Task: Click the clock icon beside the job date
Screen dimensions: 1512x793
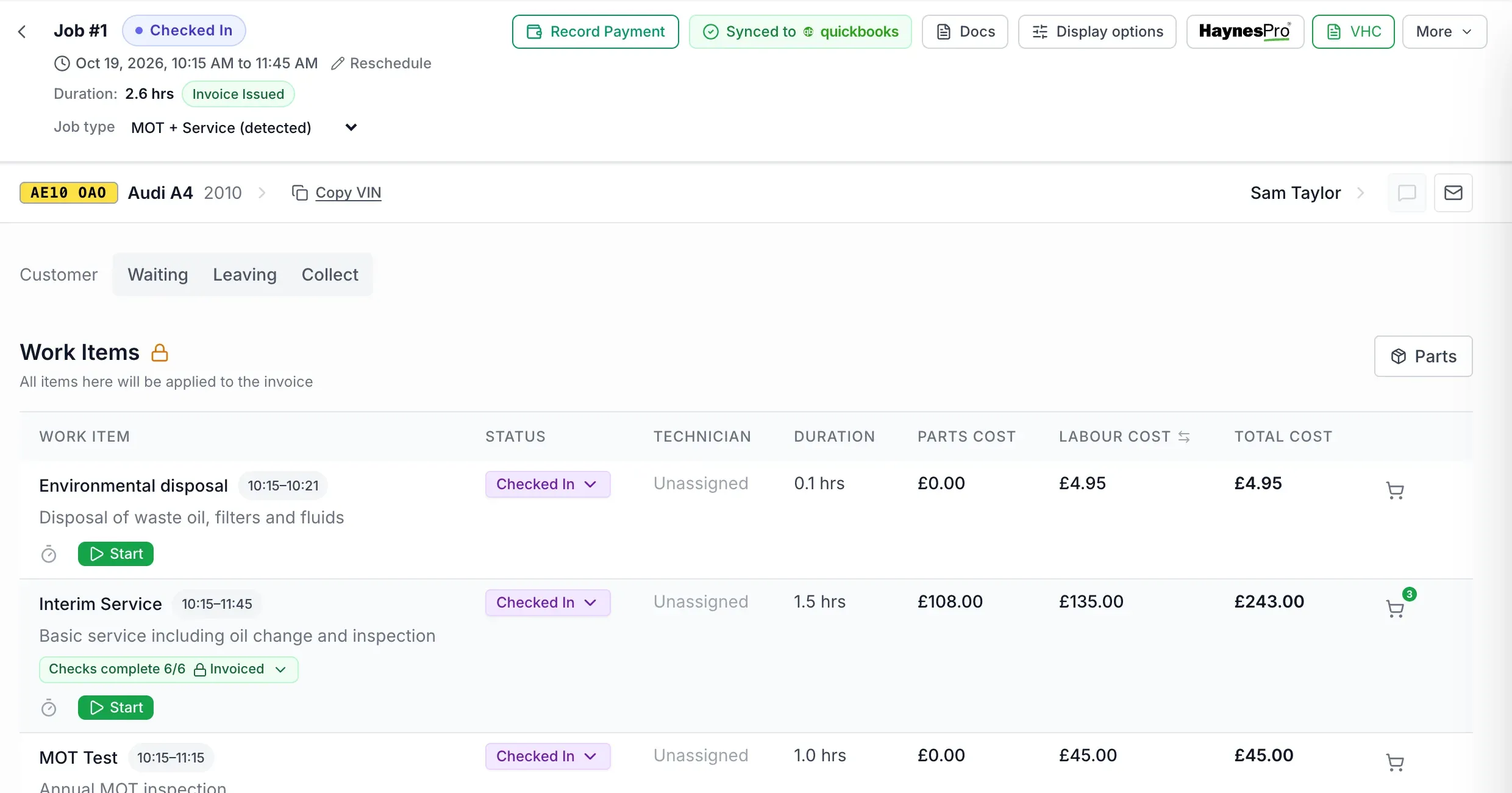Action: pyautogui.click(x=62, y=63)
